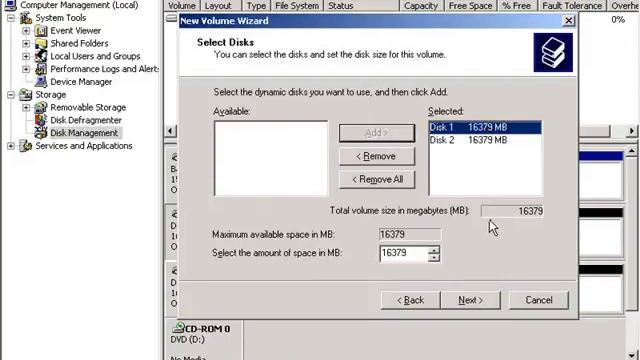The width and height of the screenshot is (640, 360).
Task: Open the Device Manager icon
Action: click(41, 82)
